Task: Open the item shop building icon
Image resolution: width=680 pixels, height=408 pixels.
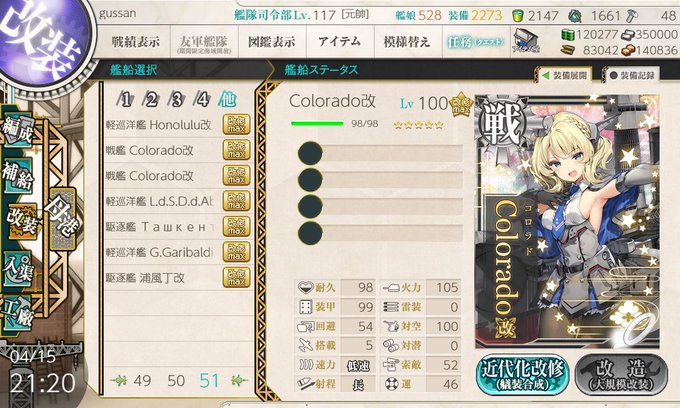Action: pyautogui.click(x=525, y=42)
